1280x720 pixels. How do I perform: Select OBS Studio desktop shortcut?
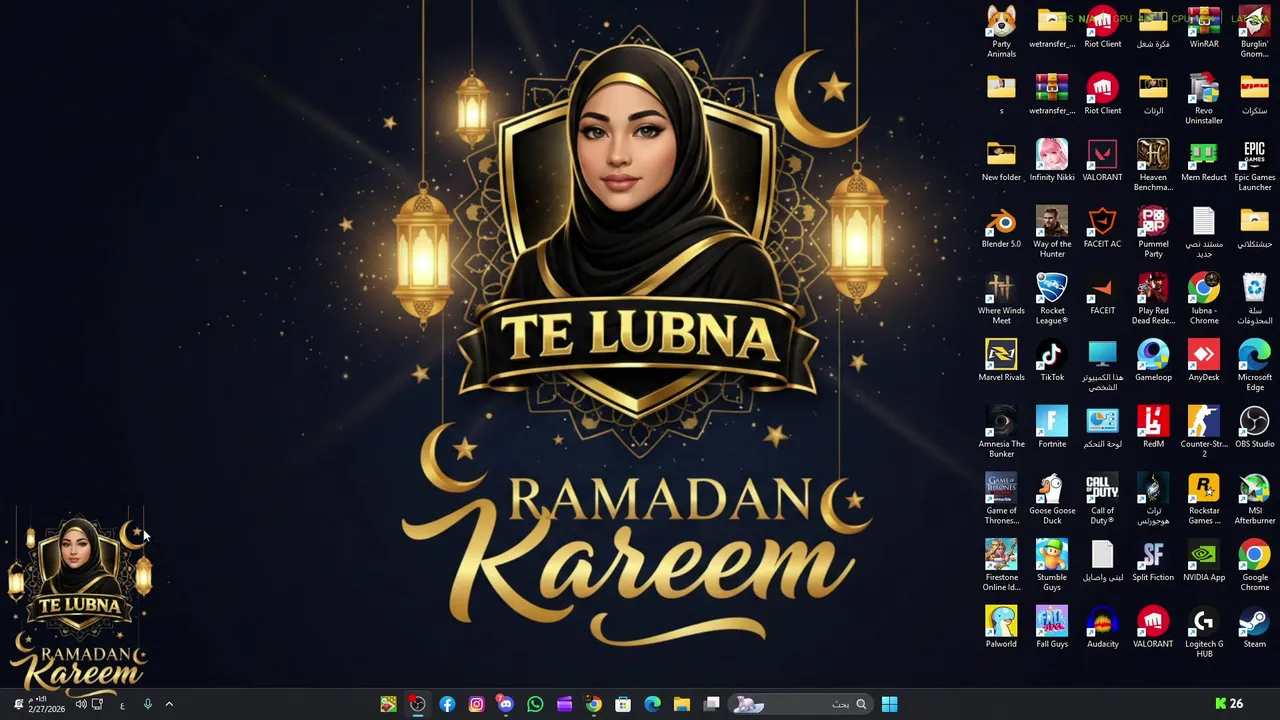1254,428
